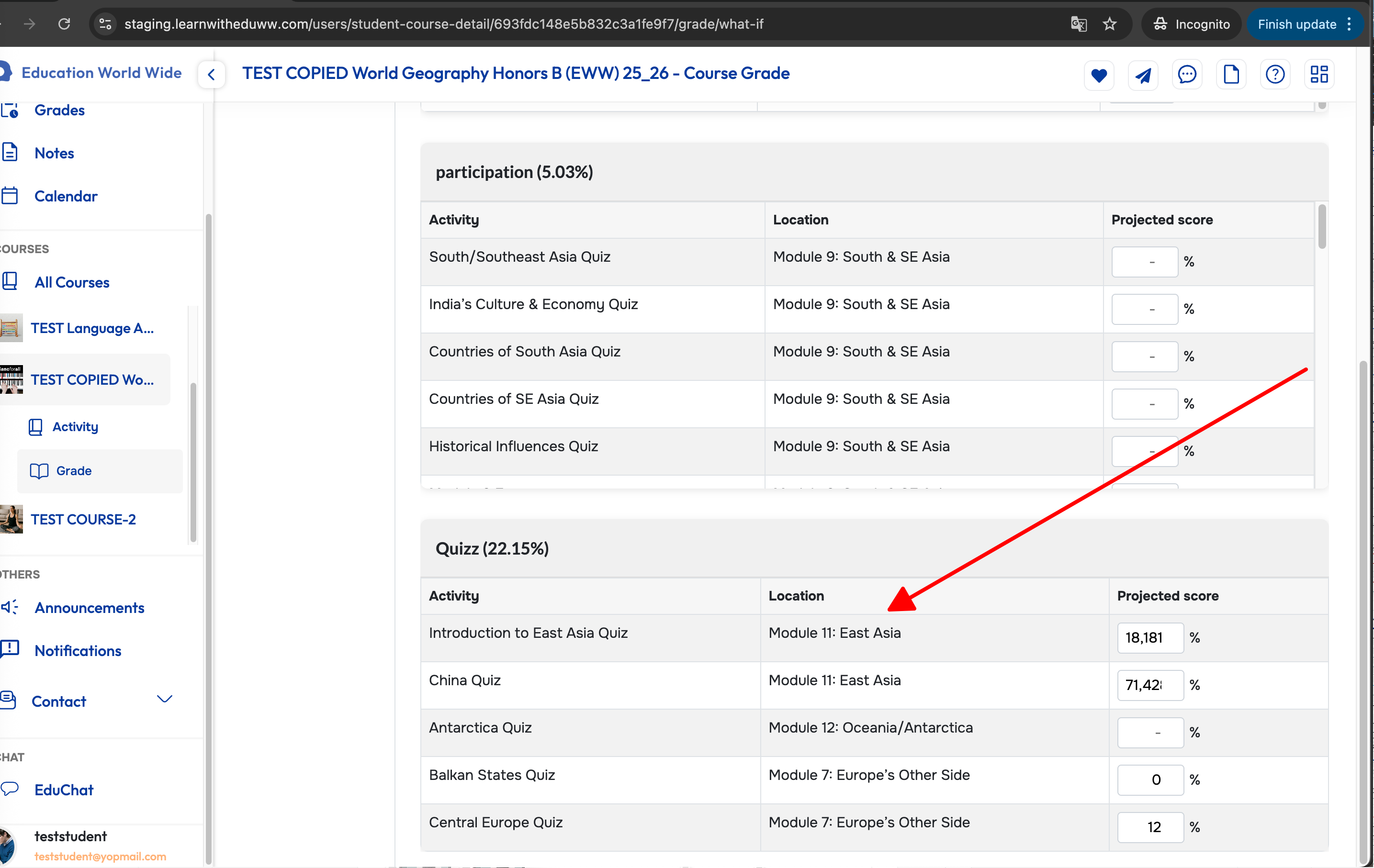Expand the Contact menu chevron
Viewport: 1374px width, 868px height.
click(x=164, y=700)
